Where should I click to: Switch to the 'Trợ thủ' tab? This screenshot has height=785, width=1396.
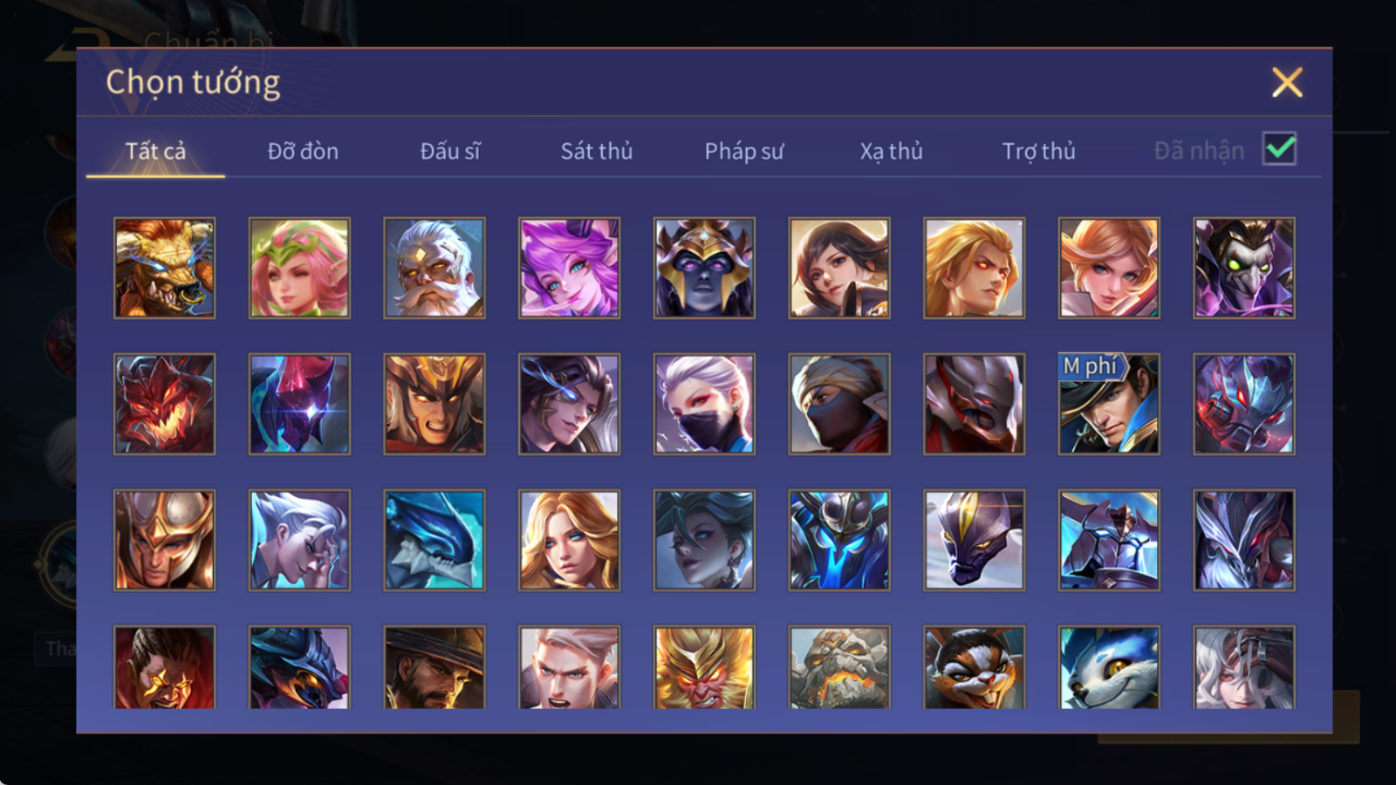click(x=1039, y=151)
